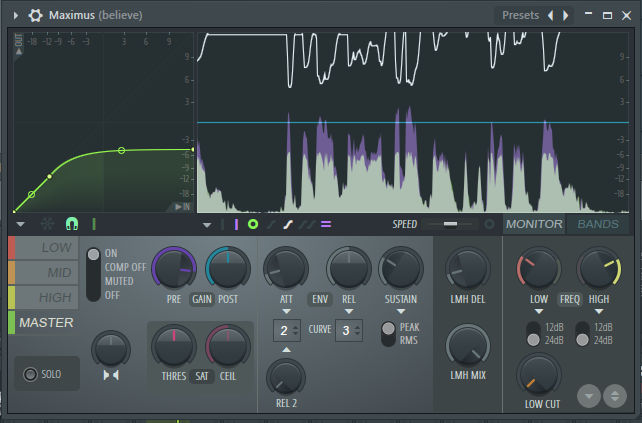The width and height of the screenshot is (642, 423).
Task: Click the CEIL saturation knob
Action: [x=228, y=347]
